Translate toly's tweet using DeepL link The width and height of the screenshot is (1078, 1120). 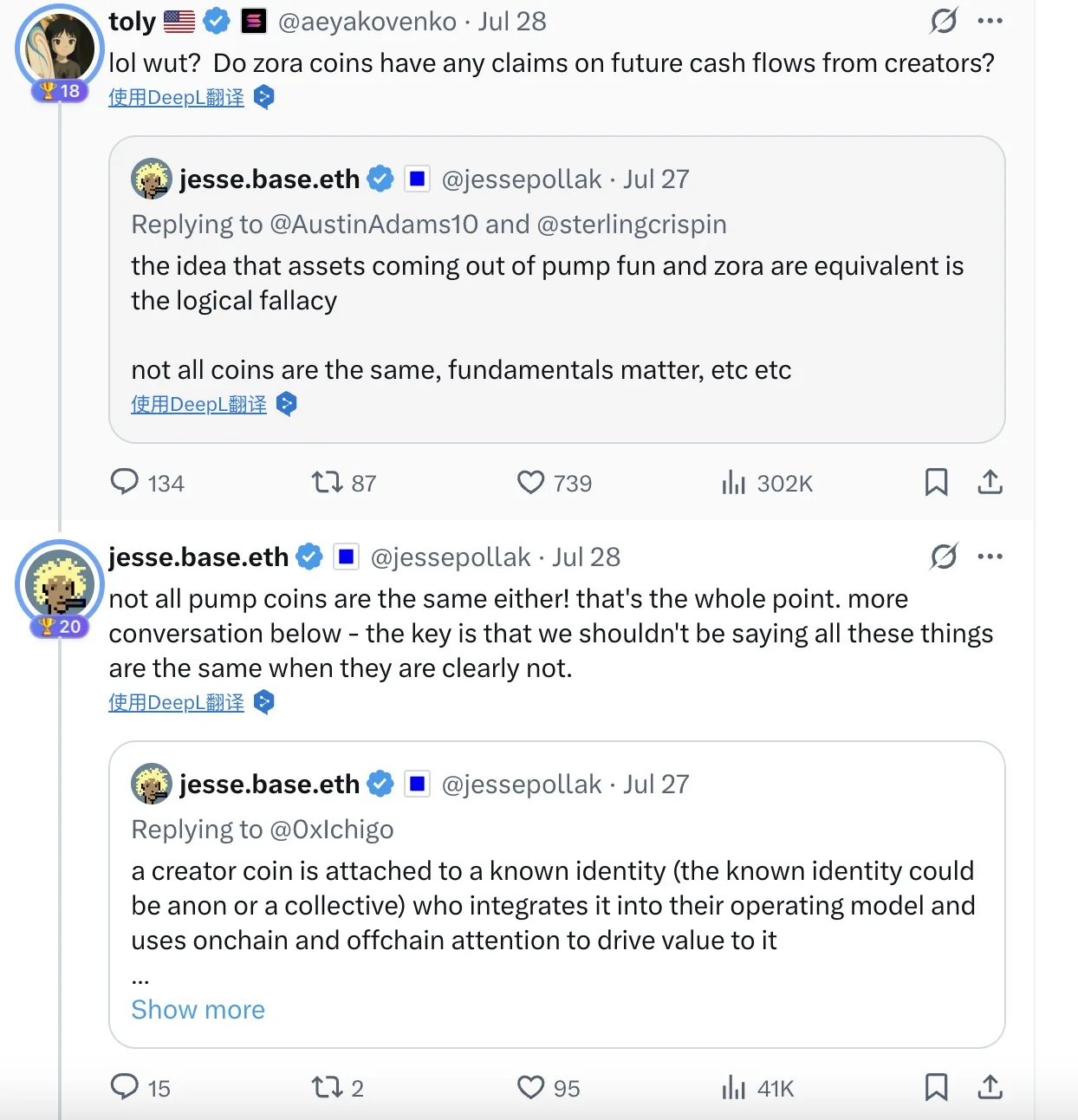[x=177, y=98]
